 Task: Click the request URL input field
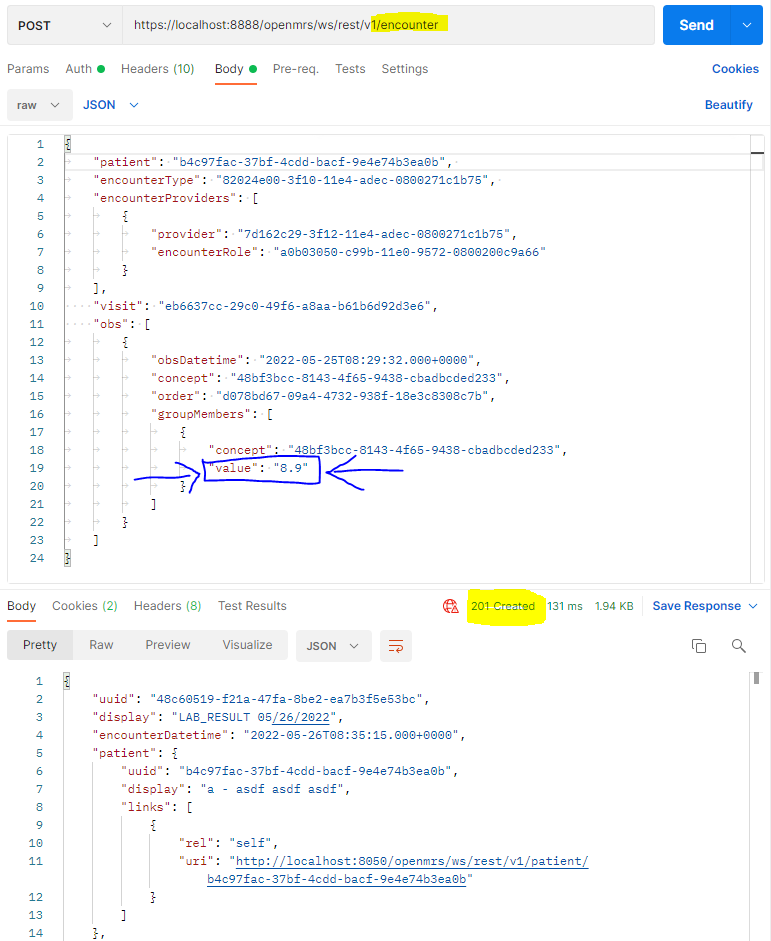pyautogui.click(x=388, y=25)
